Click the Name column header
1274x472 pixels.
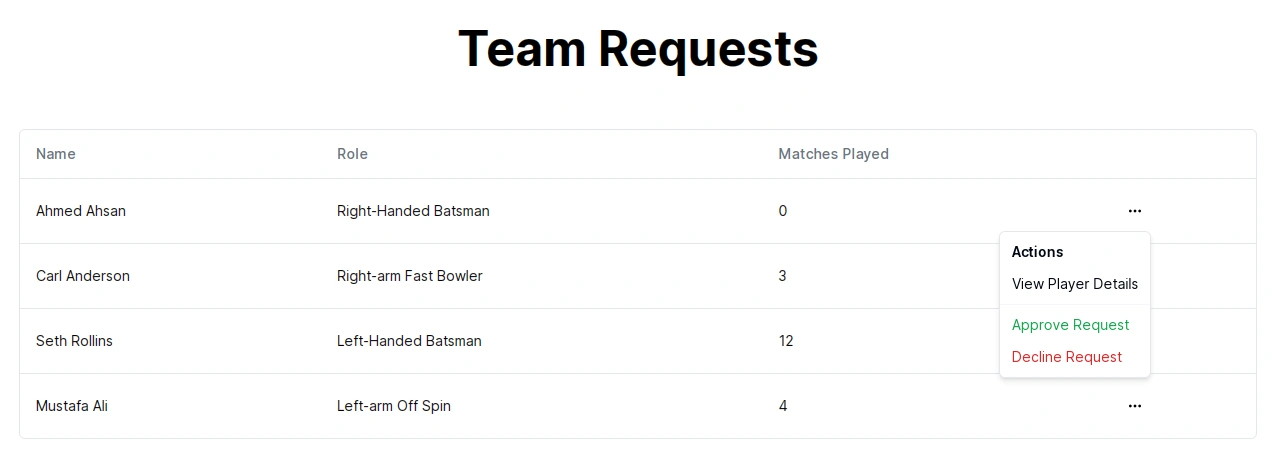pos(56,154)
